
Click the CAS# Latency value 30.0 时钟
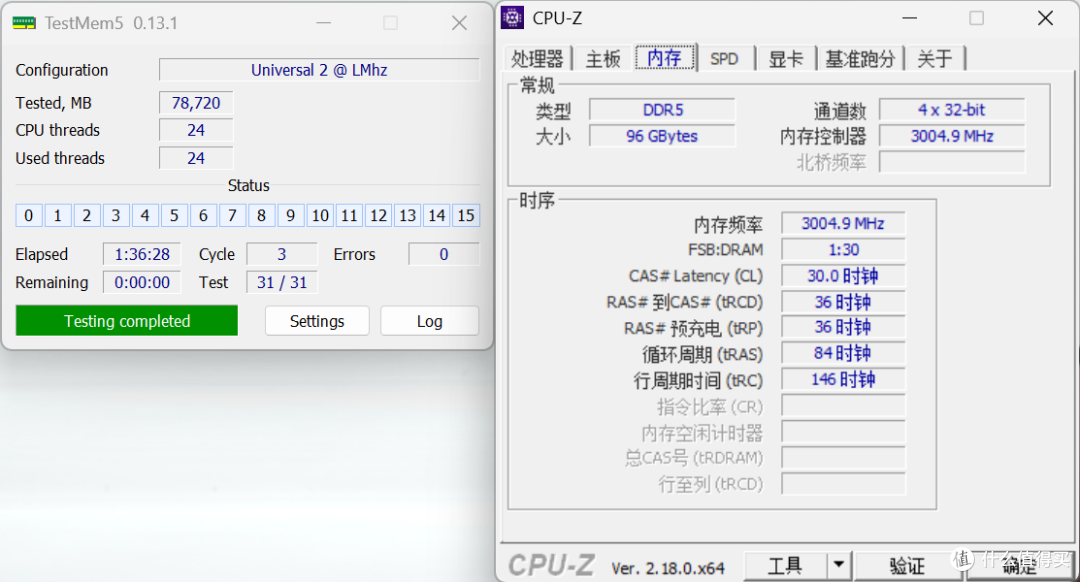[x=843, y=276]
